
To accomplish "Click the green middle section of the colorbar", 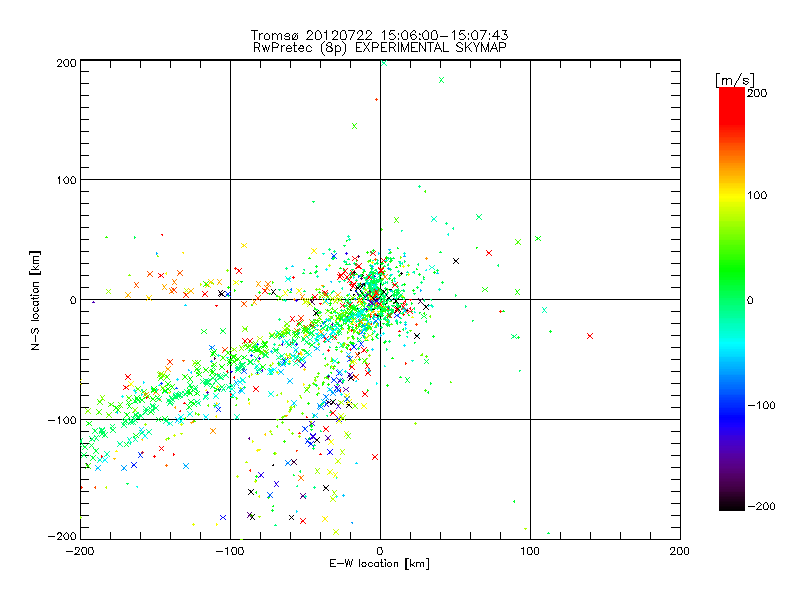I will (732, 286).
